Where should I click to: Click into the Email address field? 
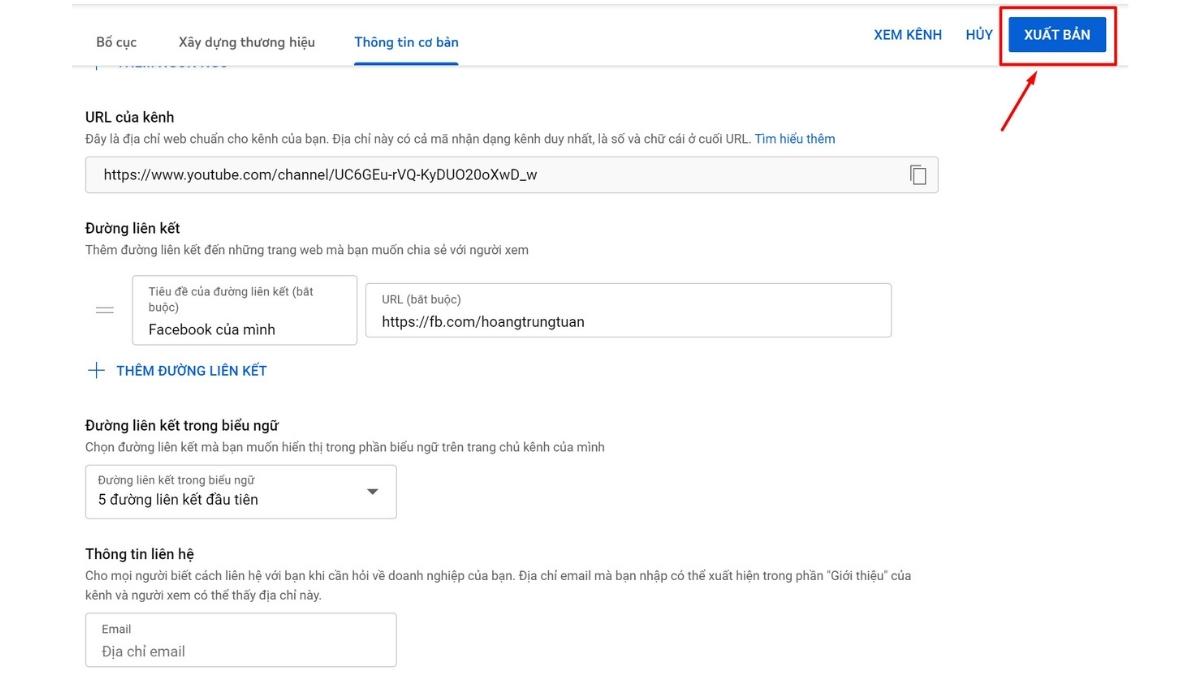point(240,651)
